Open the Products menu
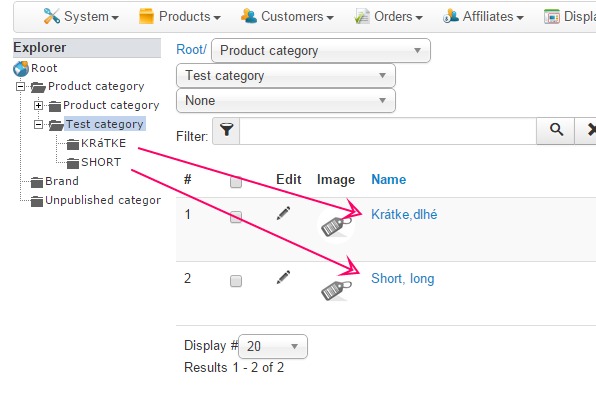This screenshot has width=596, height=404. tap(180, 17)
